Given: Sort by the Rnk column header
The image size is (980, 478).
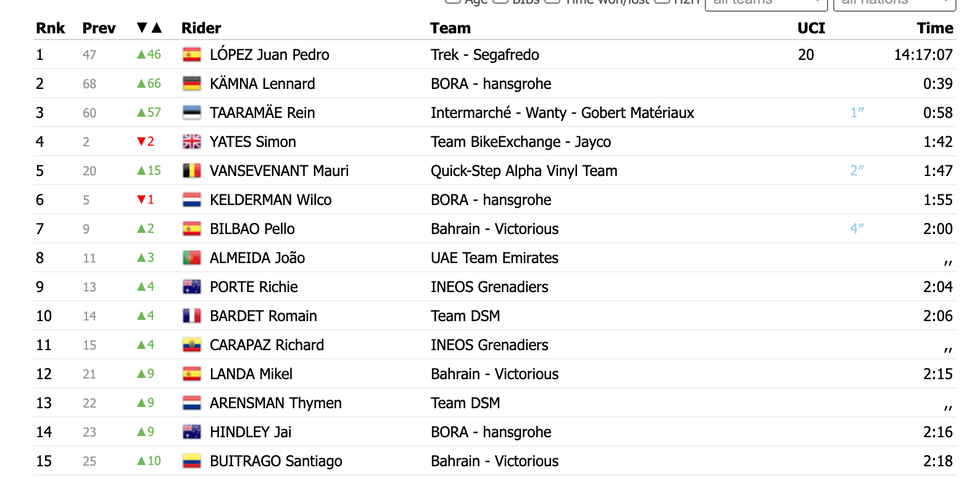Looking at the screenshot, I should pyautogui.click(x=51, y=28).
